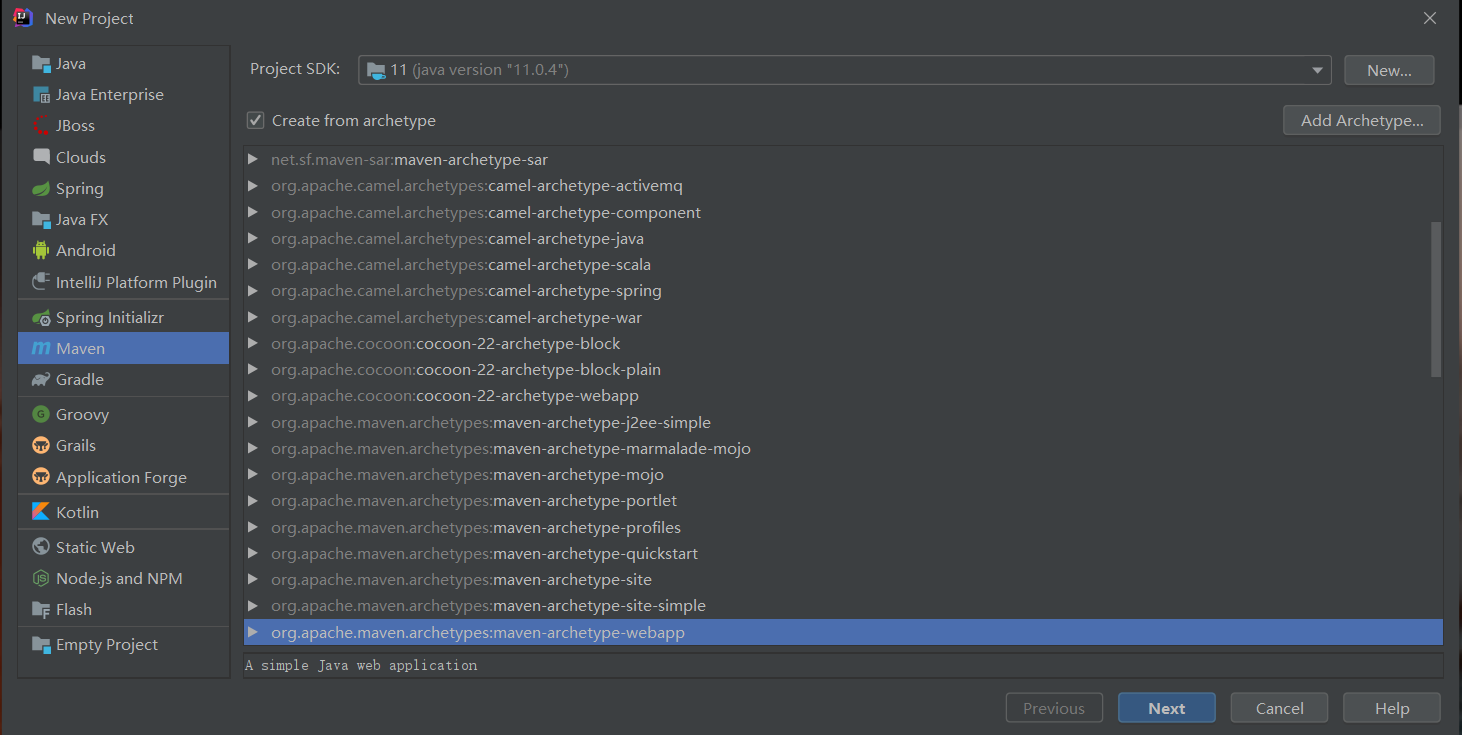The image size is (1462, 735).
Task: Click the Flash folder icon
Action: (x=41, y=610)
